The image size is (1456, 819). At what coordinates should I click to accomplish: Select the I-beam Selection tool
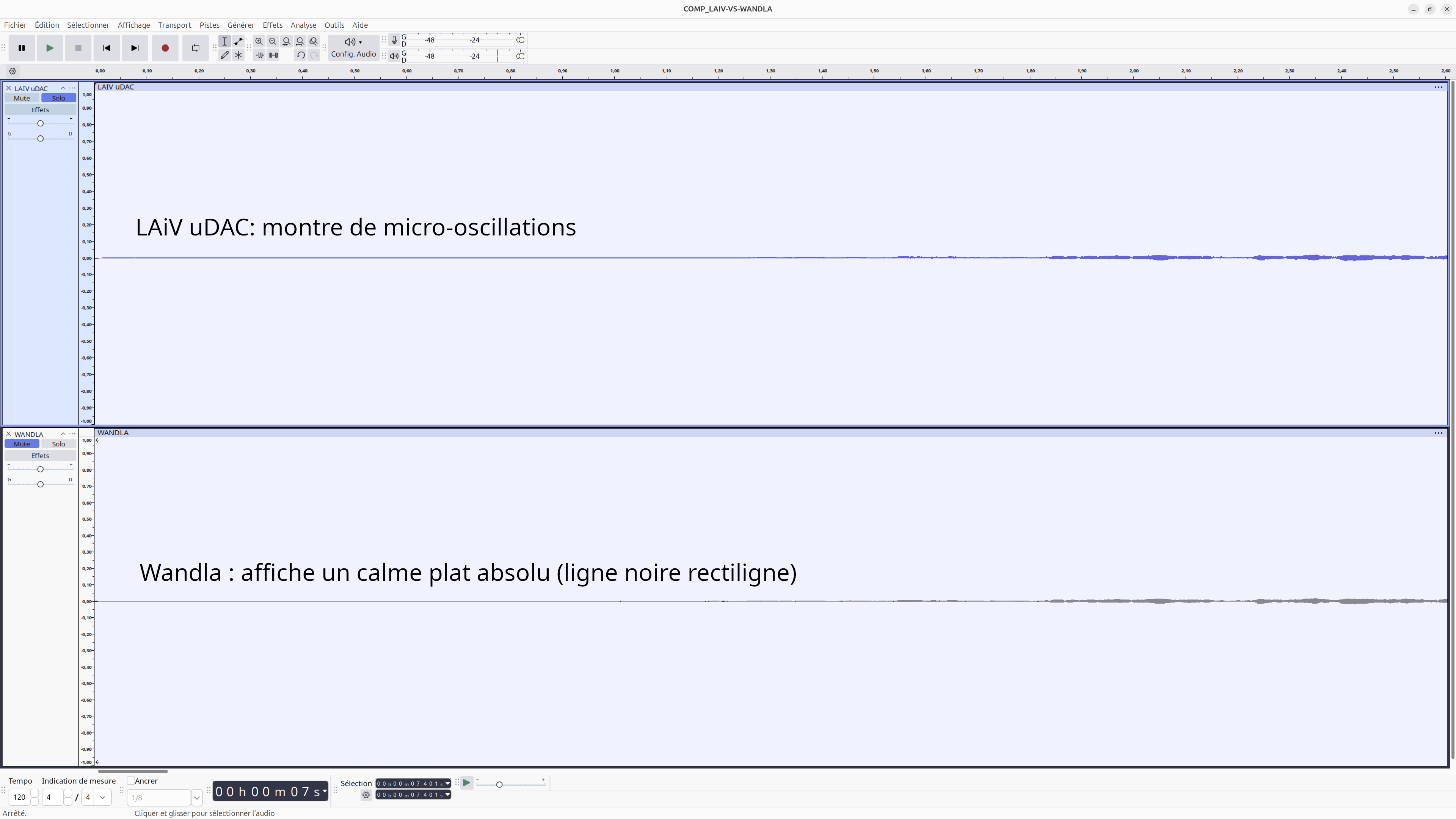[225, 41]
